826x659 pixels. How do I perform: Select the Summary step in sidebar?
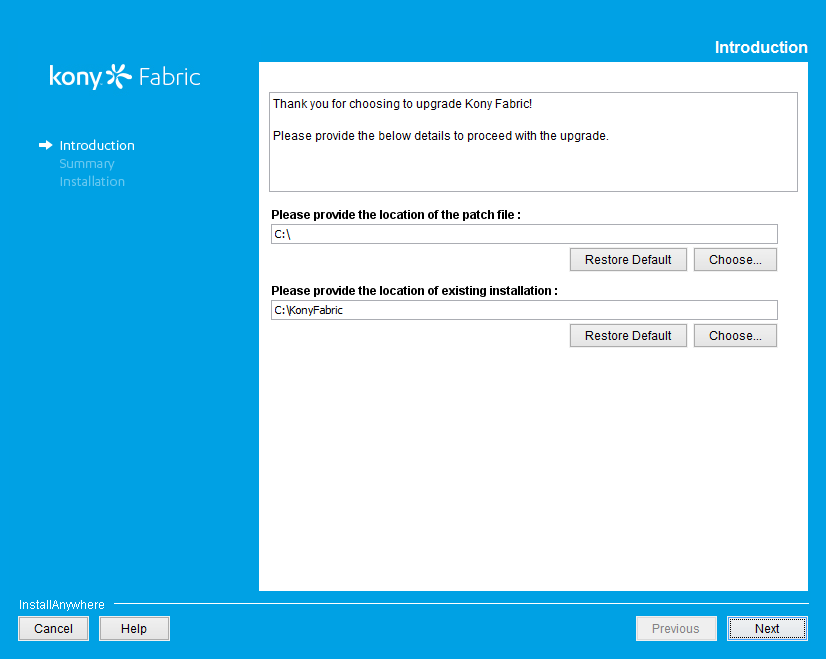tap(86, 163)
